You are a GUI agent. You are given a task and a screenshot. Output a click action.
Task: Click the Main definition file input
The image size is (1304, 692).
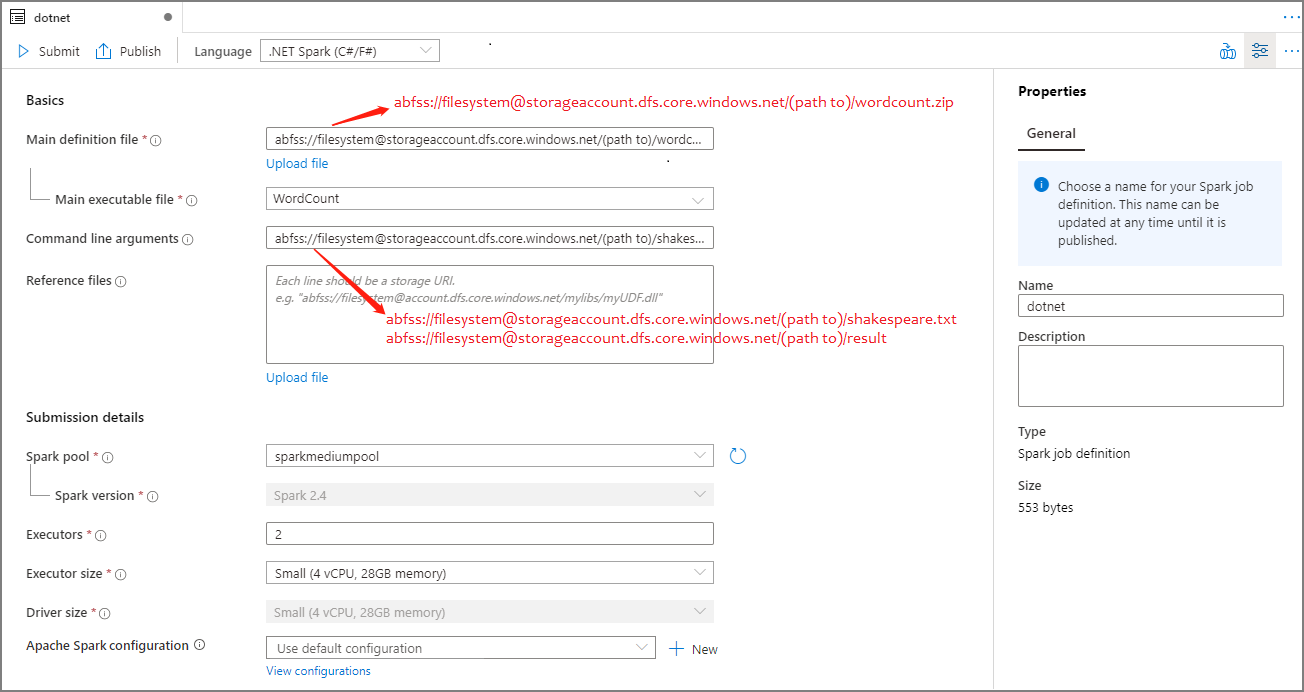(x=490, y=139)
